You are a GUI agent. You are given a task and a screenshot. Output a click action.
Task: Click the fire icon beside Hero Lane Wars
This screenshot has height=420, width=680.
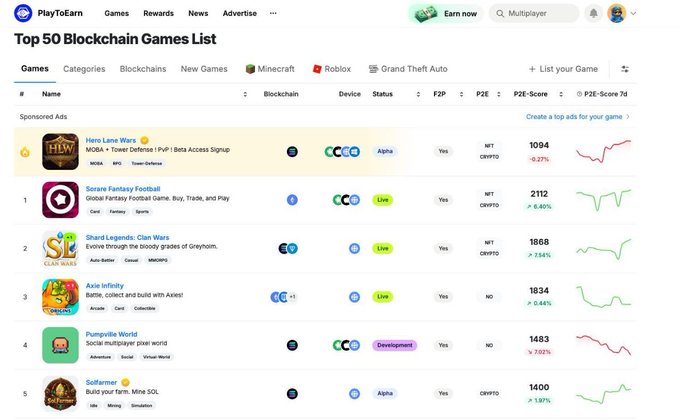tap(25, 152)
